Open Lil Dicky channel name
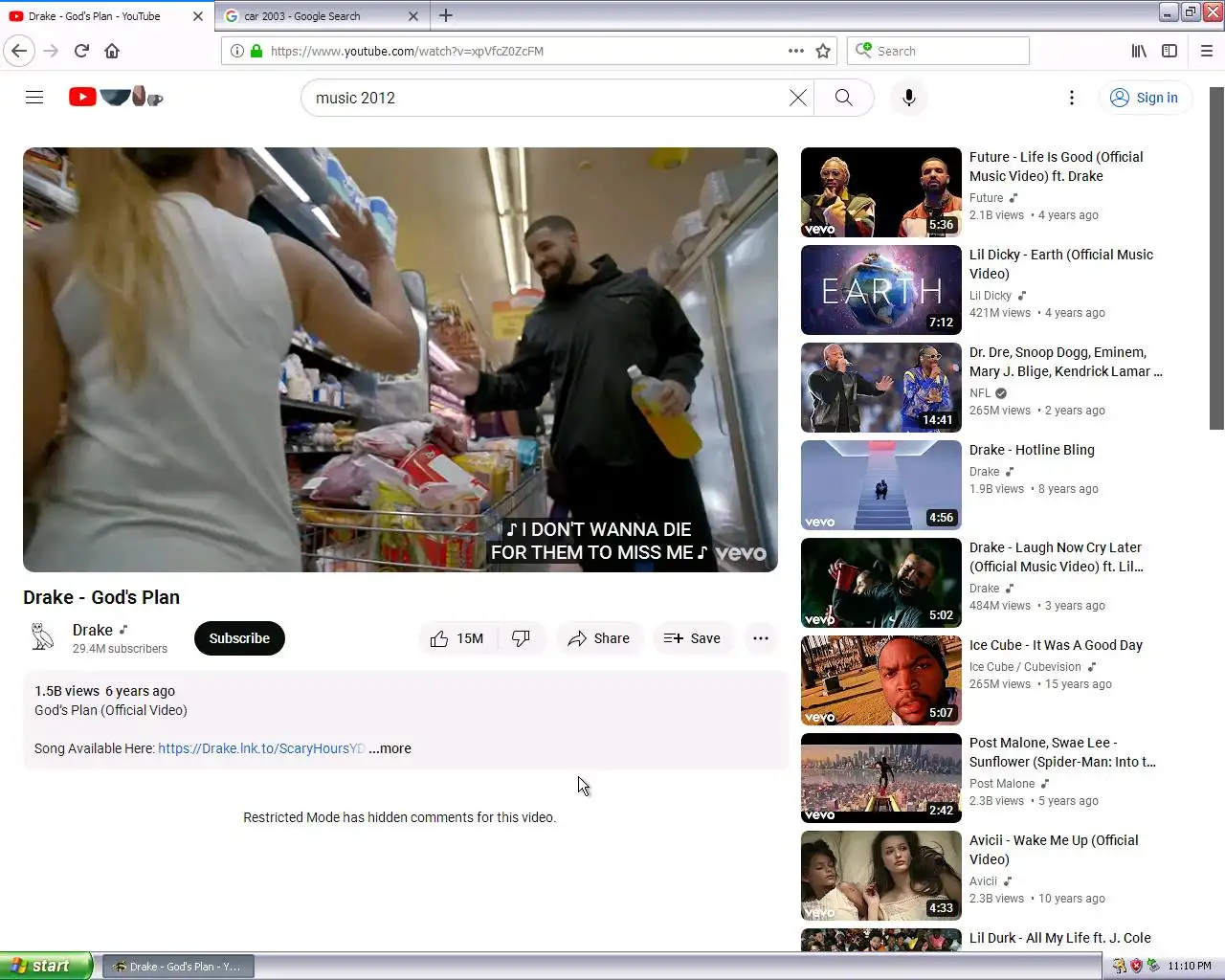 click(991, 296)
